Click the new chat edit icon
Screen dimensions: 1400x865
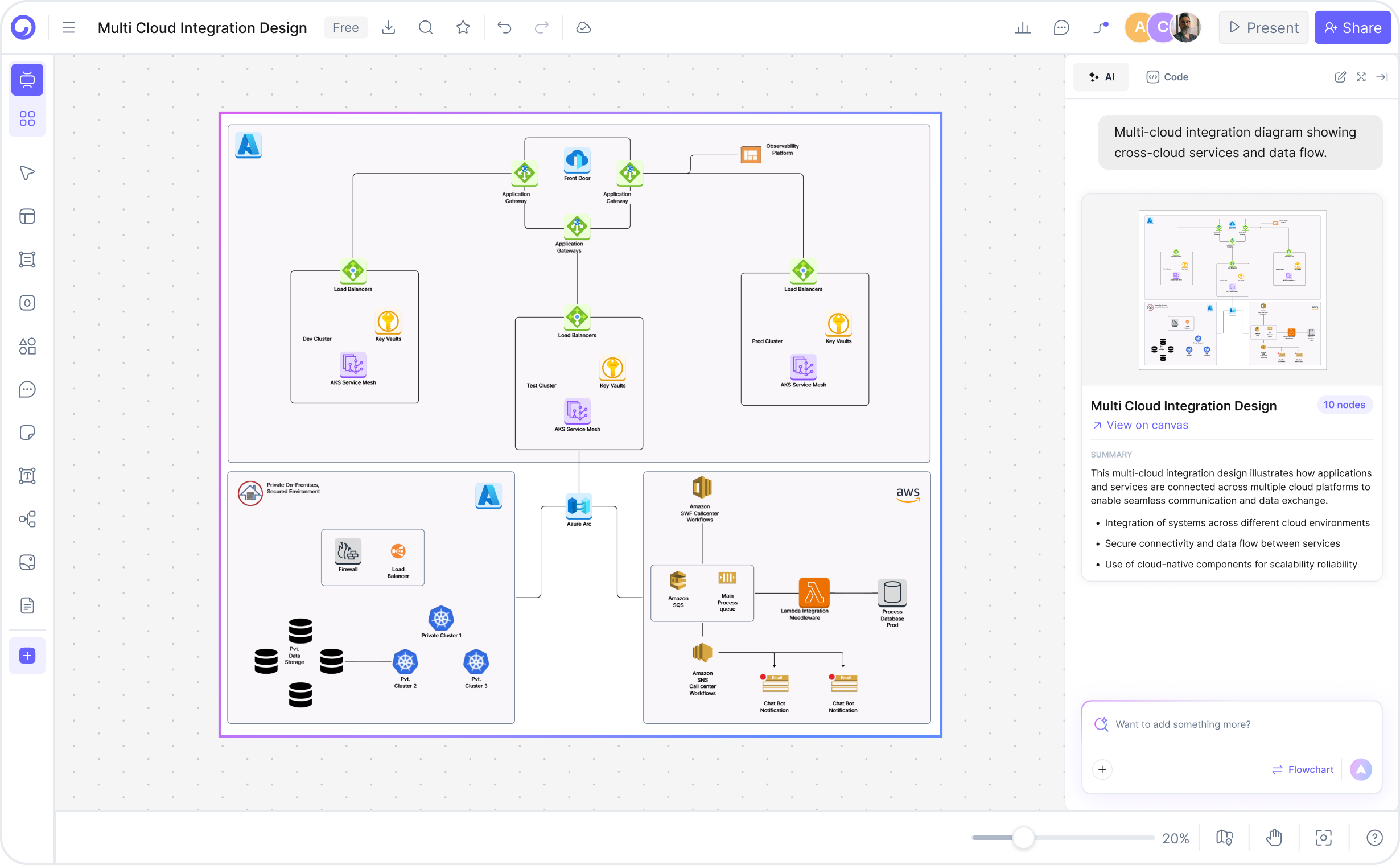click(x=1340, y=77)
